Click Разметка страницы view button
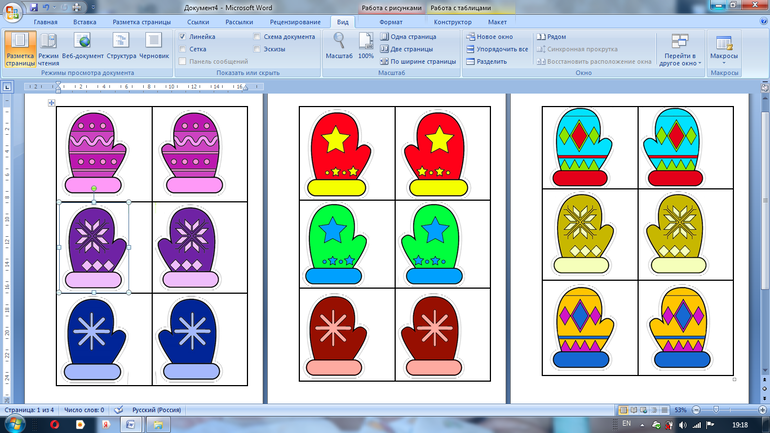This screenshot has height=433, width=770. tap(18, 46)
